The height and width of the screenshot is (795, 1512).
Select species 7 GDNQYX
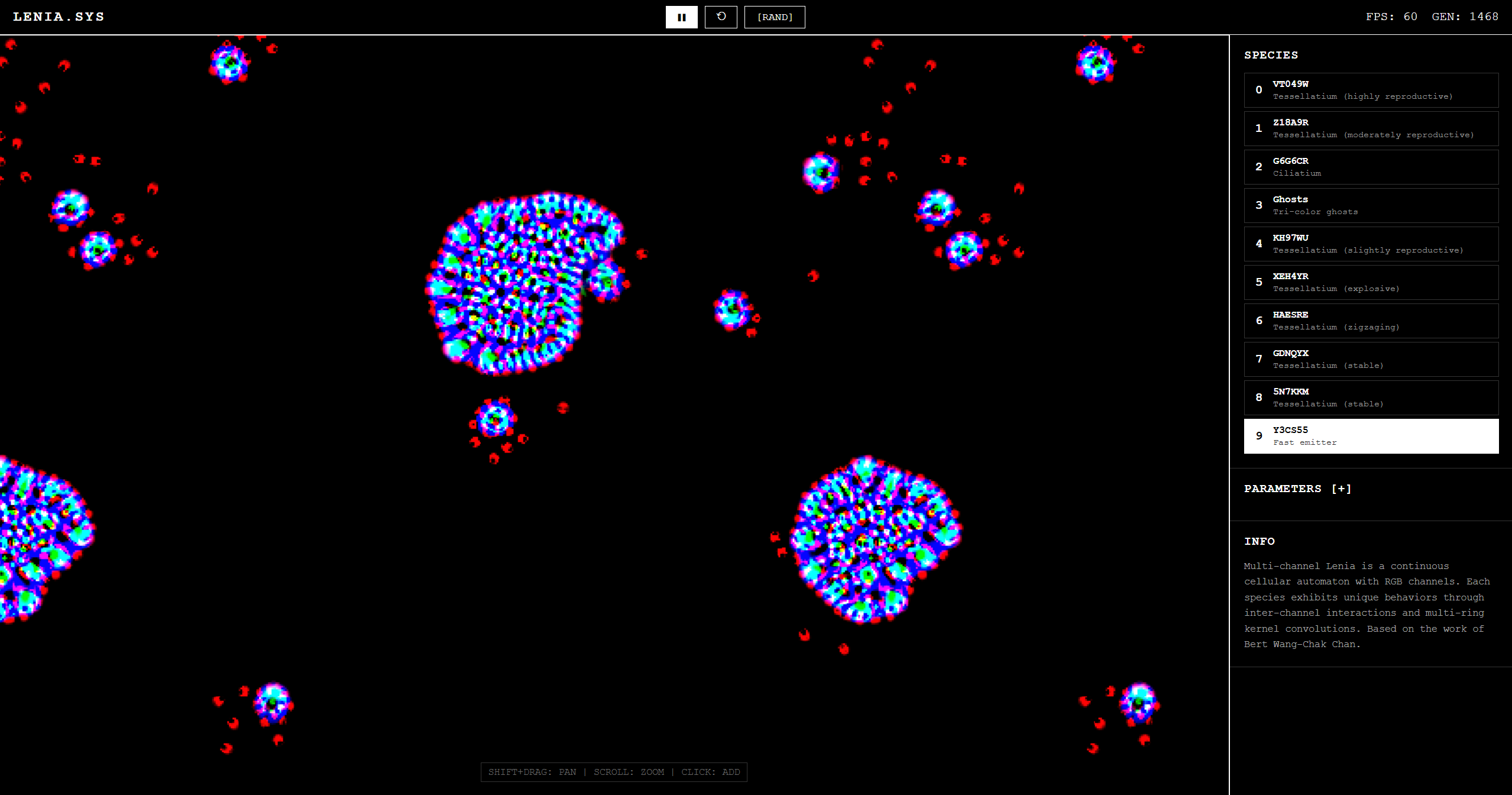click(x=1371, y=359)
